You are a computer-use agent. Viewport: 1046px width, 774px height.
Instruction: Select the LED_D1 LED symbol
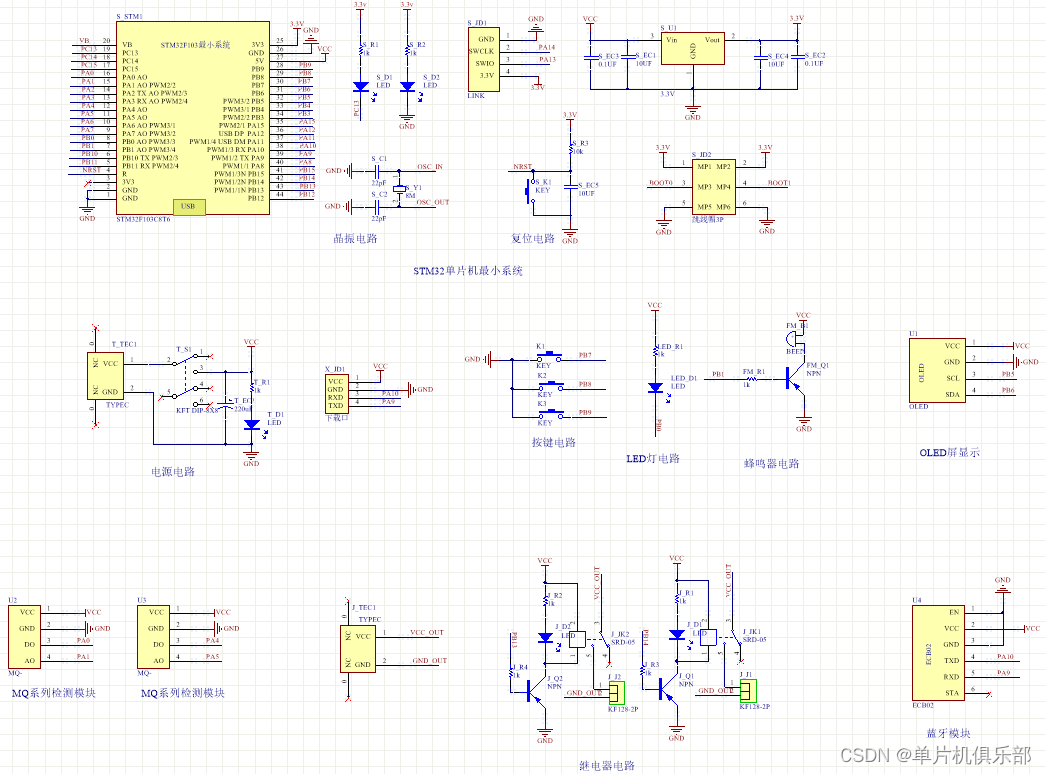pos(656,388)
